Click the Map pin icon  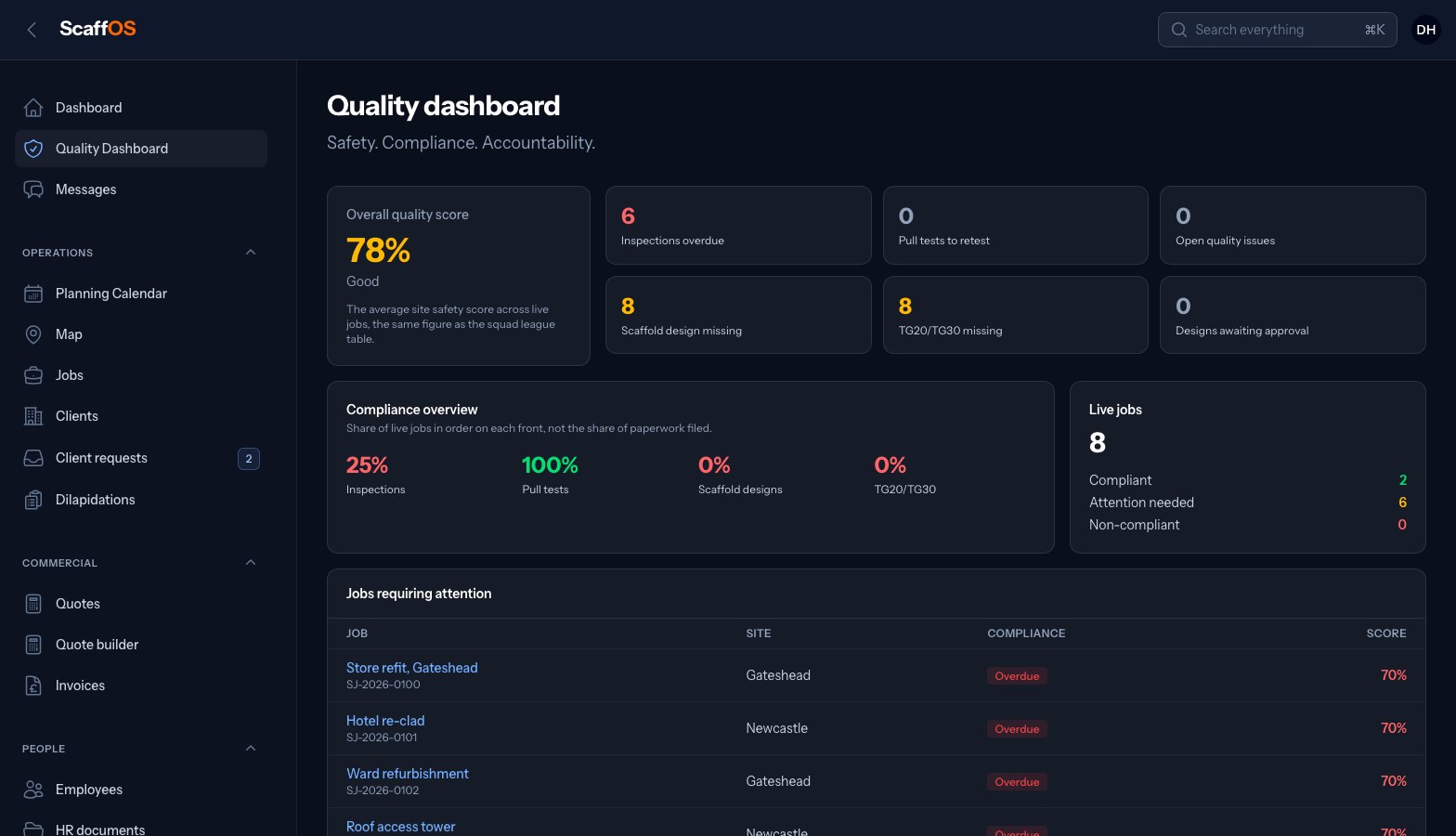(x=33, y=334)
